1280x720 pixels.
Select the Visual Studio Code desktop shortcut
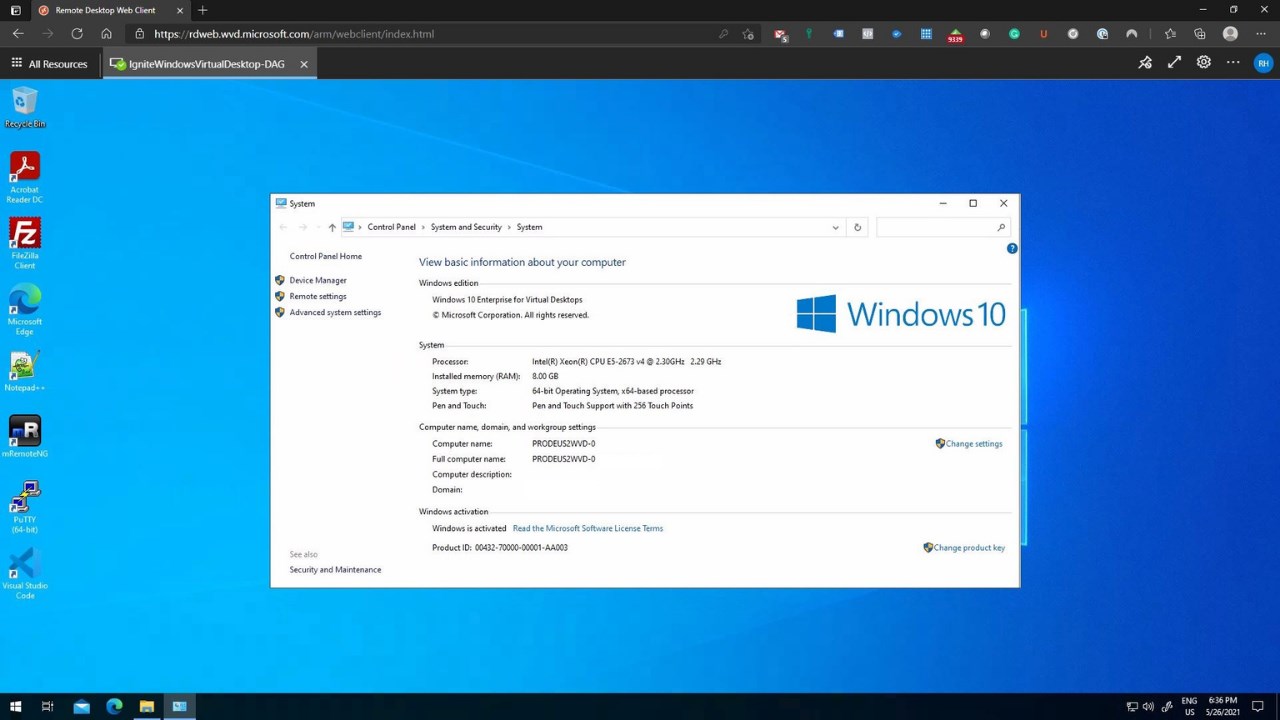25,573
